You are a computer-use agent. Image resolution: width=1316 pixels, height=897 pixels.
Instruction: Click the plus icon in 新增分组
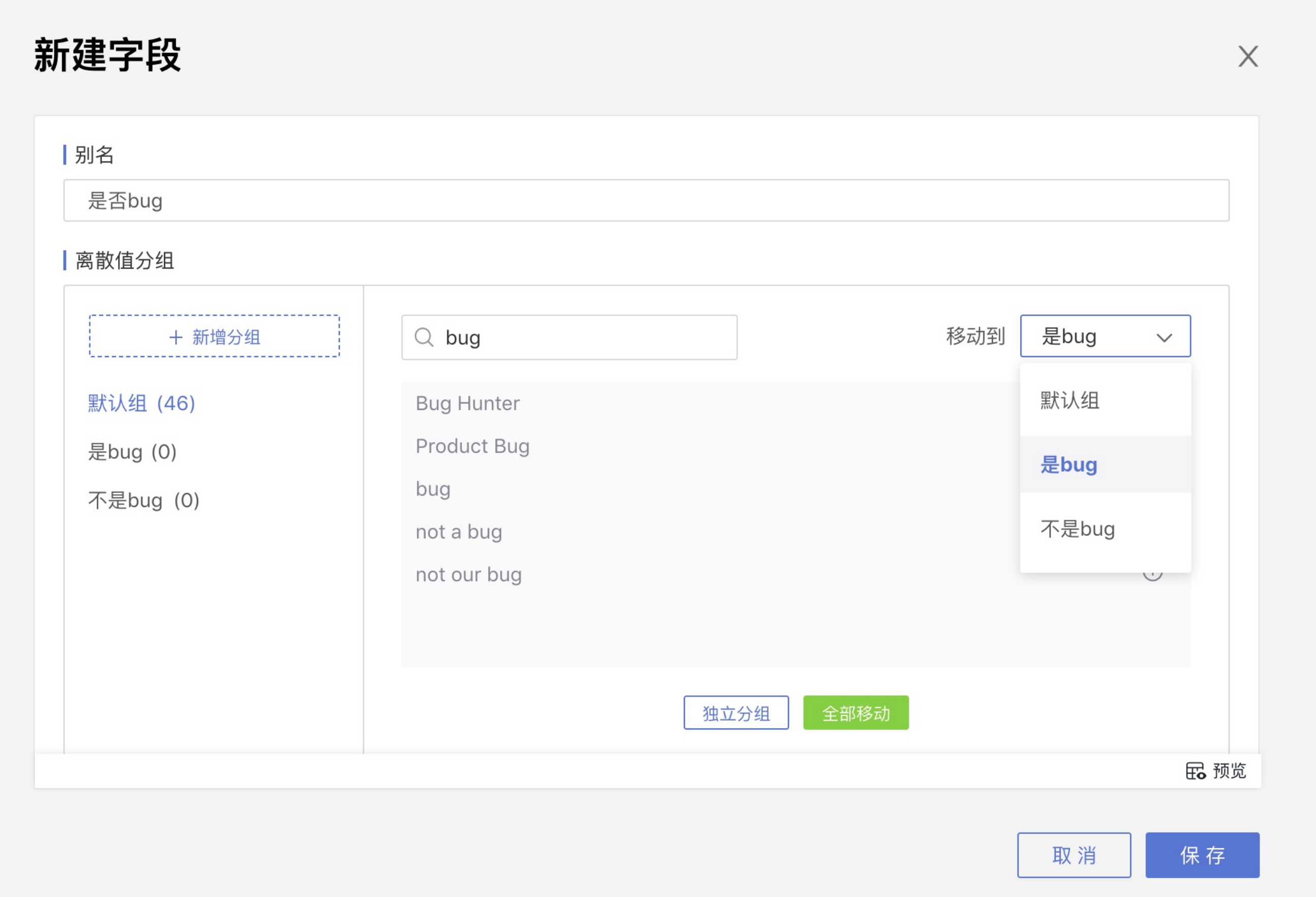(x=176, y=338)
